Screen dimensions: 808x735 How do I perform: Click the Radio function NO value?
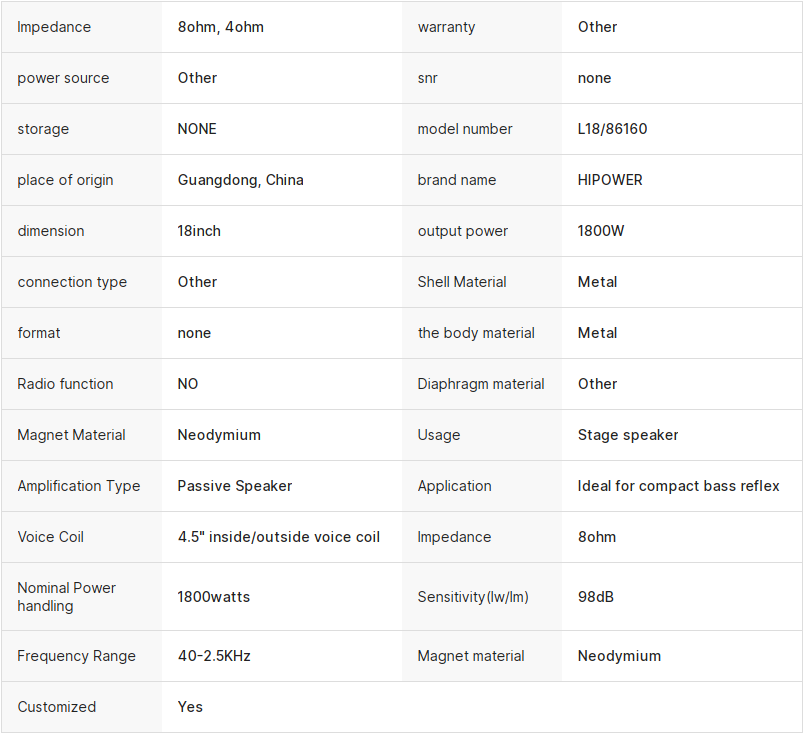(188, 384)
